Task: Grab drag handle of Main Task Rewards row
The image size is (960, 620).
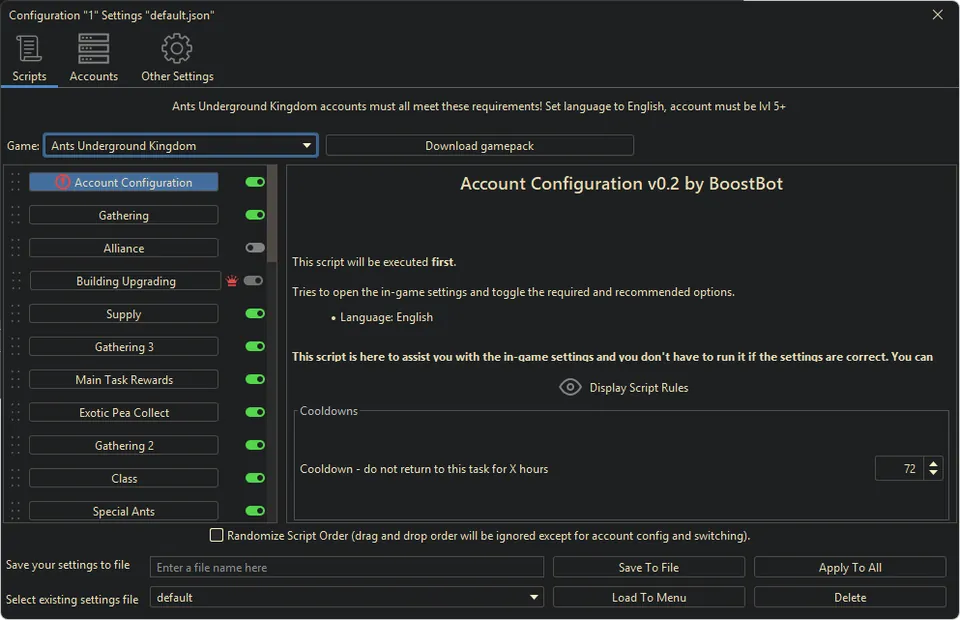Action: pos(15,379)
